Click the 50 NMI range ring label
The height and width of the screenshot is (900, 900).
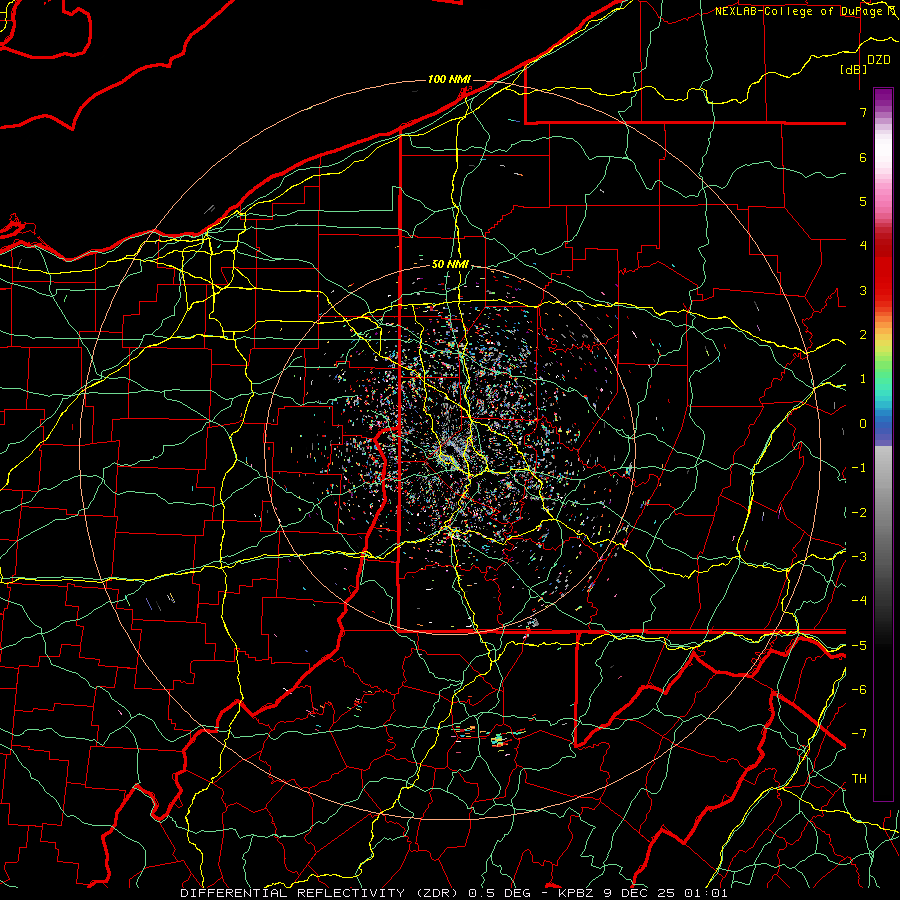[450, 265]
